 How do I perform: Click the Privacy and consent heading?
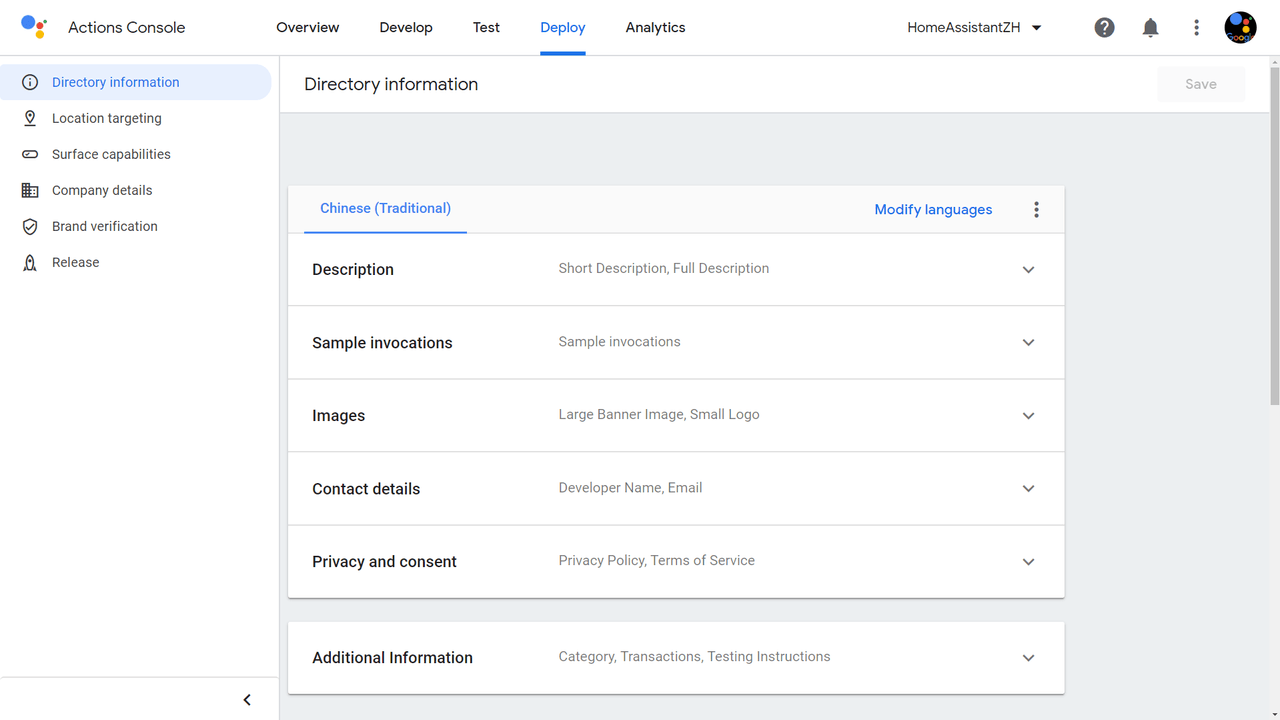pos(384,562)
